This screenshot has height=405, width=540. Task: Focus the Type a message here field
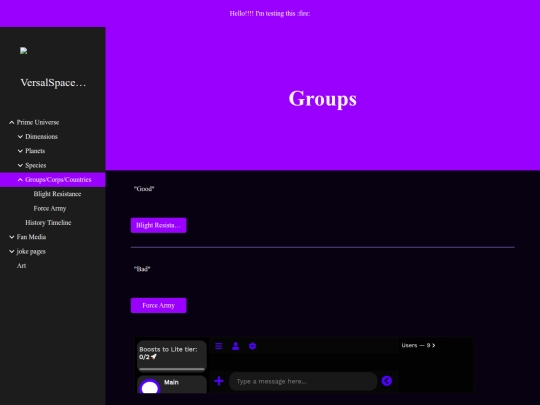coord(303,381)
